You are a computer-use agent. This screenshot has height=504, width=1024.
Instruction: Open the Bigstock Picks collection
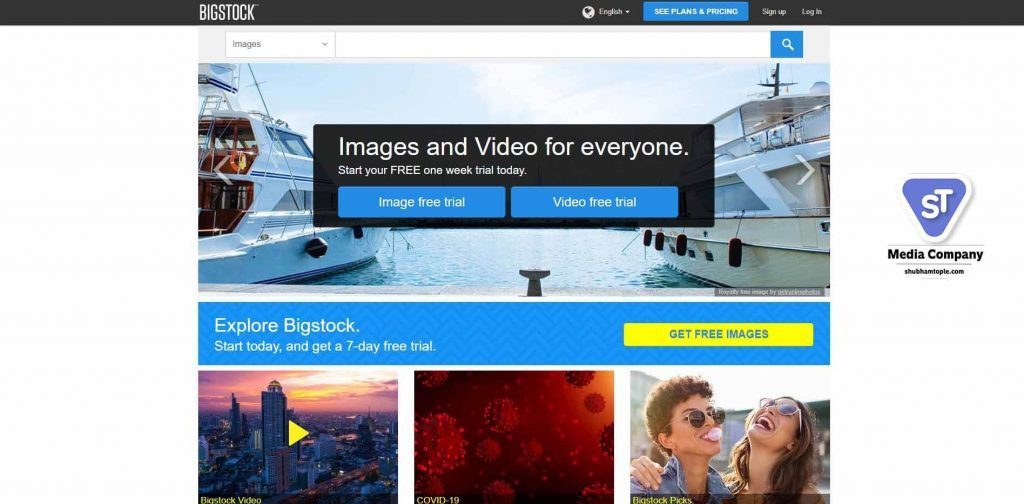730,437
